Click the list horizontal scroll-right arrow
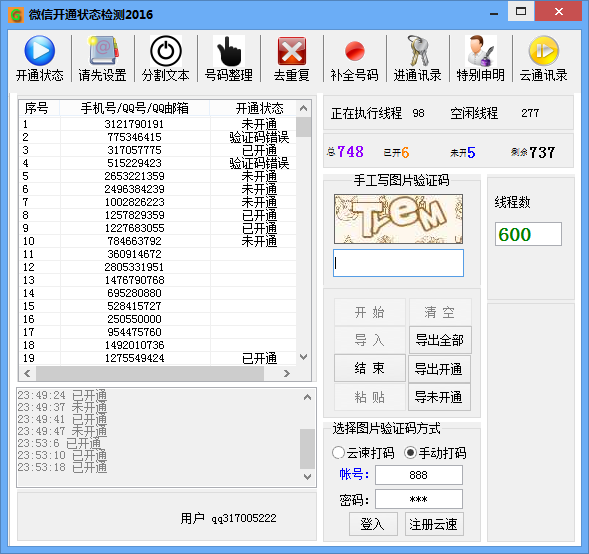This screenshot has width=589, height=554. (x=287, y=373)
